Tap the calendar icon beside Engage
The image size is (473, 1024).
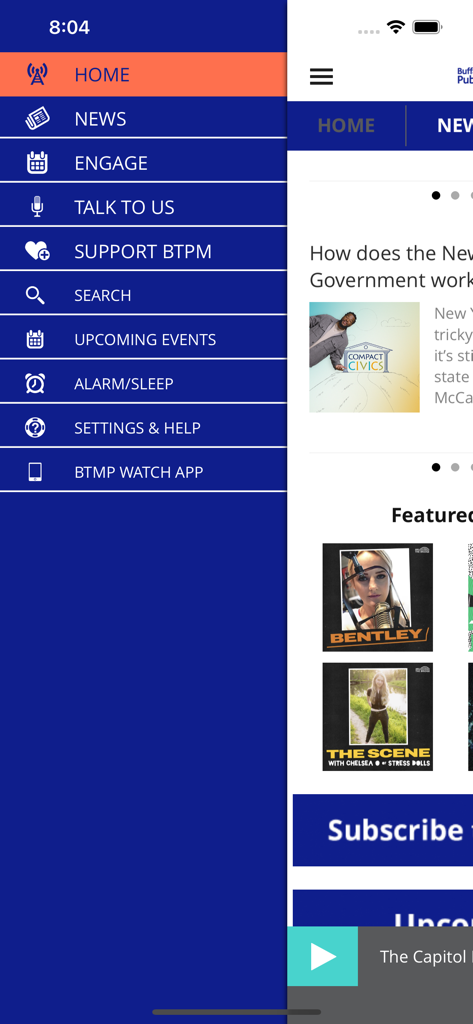tap(37, 163)
